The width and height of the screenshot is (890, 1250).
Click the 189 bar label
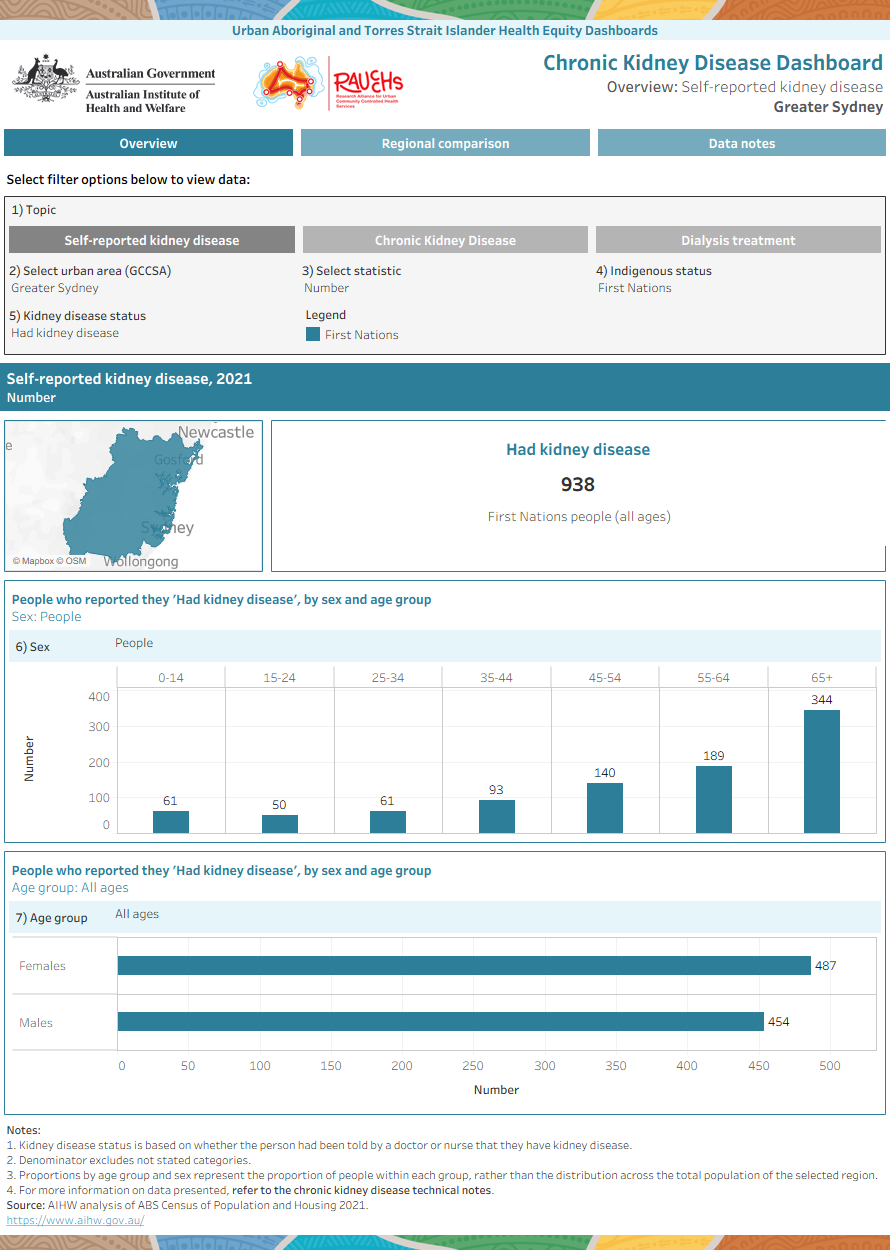coord(714,756)
